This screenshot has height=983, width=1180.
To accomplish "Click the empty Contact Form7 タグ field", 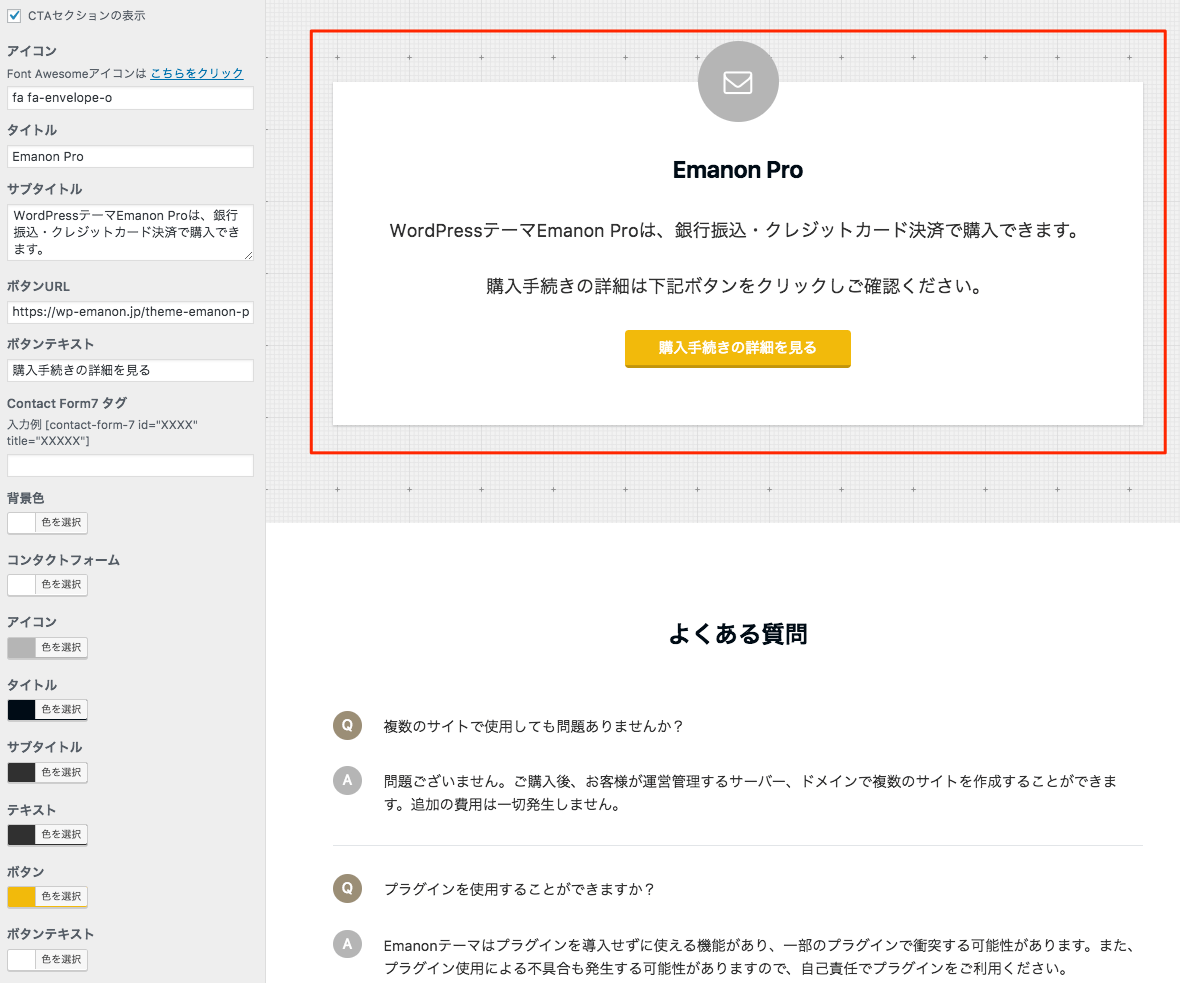I will [x=130, y=465].
